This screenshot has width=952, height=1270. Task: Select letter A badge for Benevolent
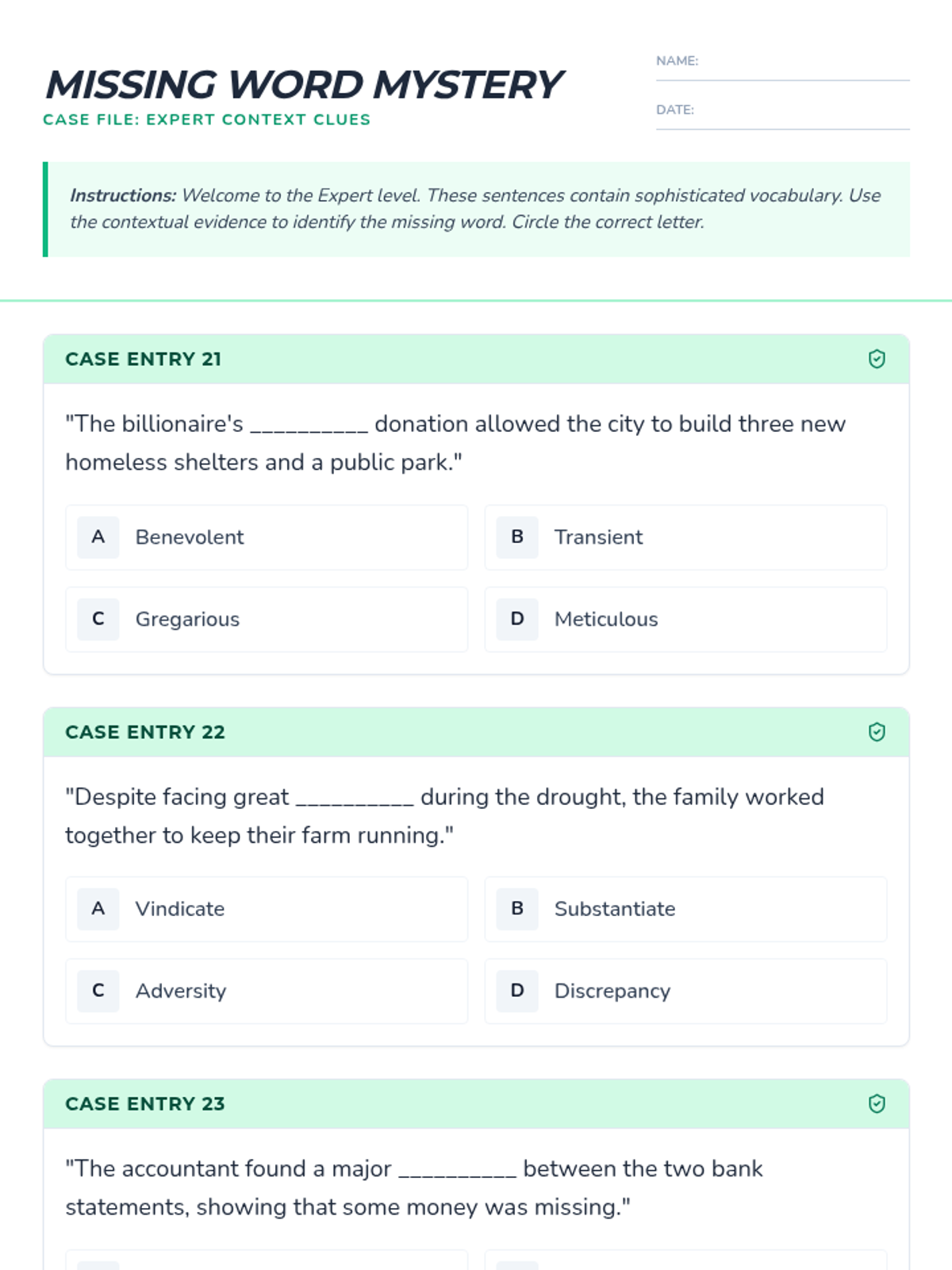click(x=98, y=537)
